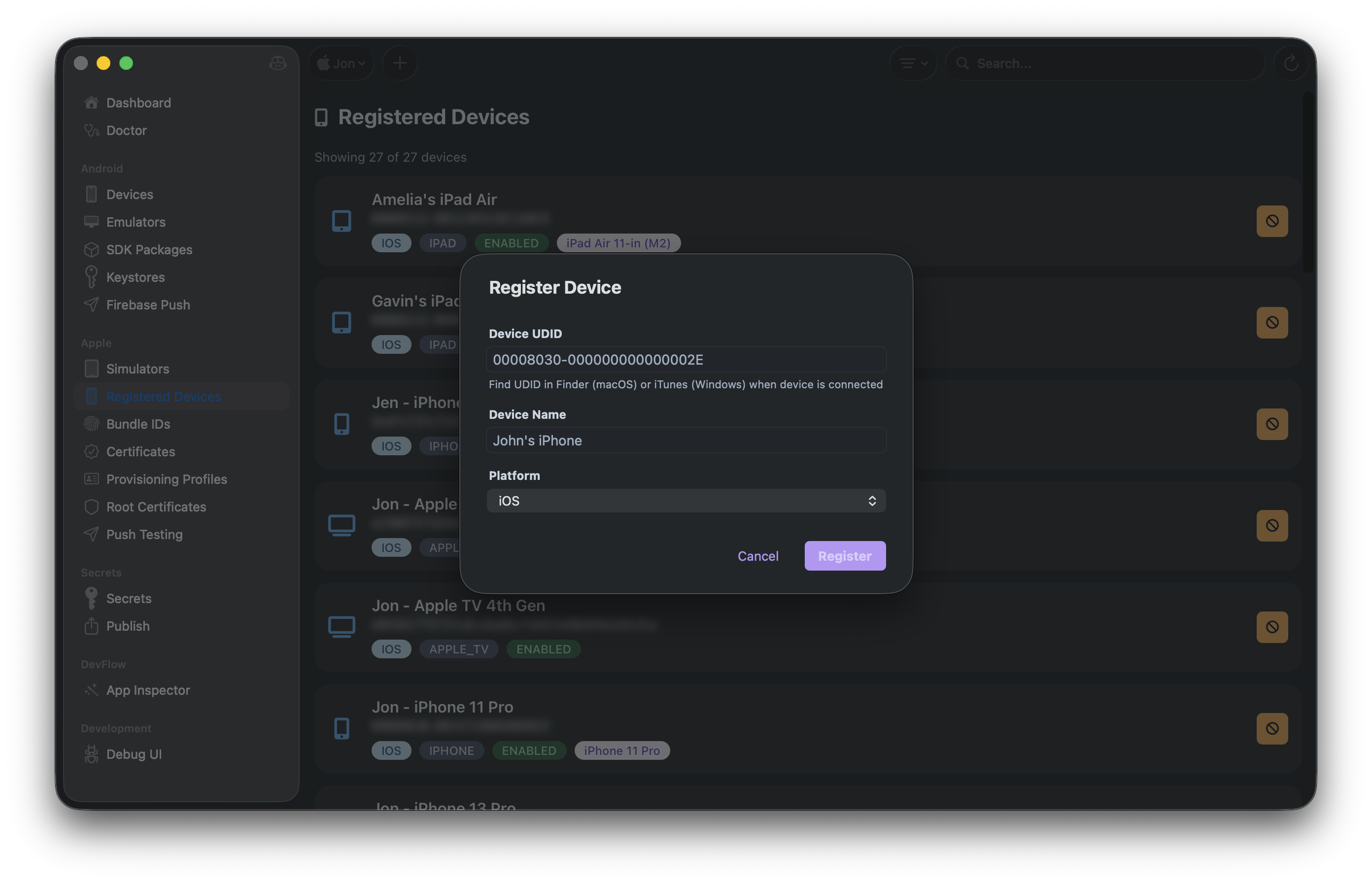Open the Jon account dropdown
The width and height of the screenshot is (1372, 883).
click(x=341, y=63)
